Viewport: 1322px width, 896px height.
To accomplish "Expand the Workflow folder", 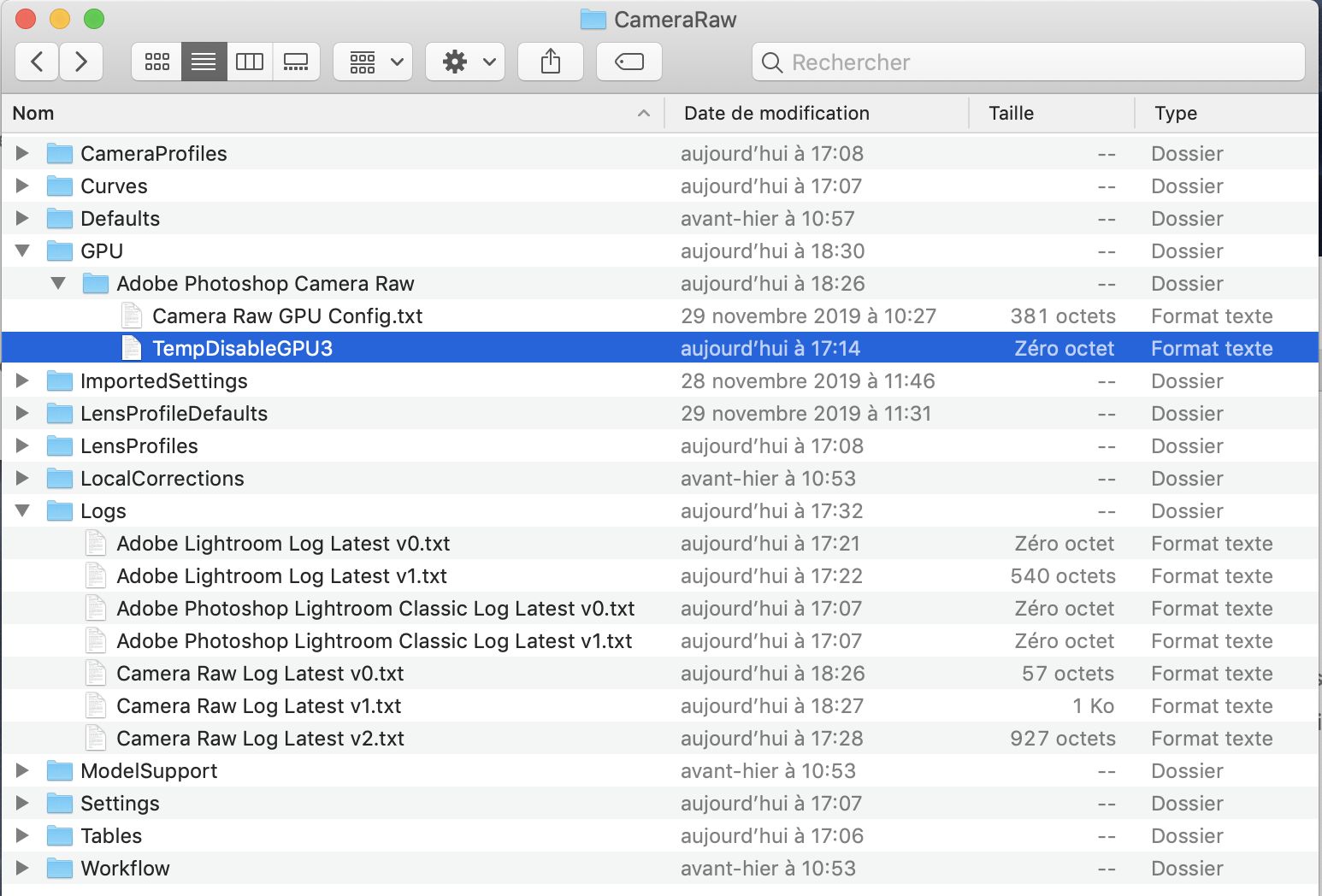I will pos(22,868).
